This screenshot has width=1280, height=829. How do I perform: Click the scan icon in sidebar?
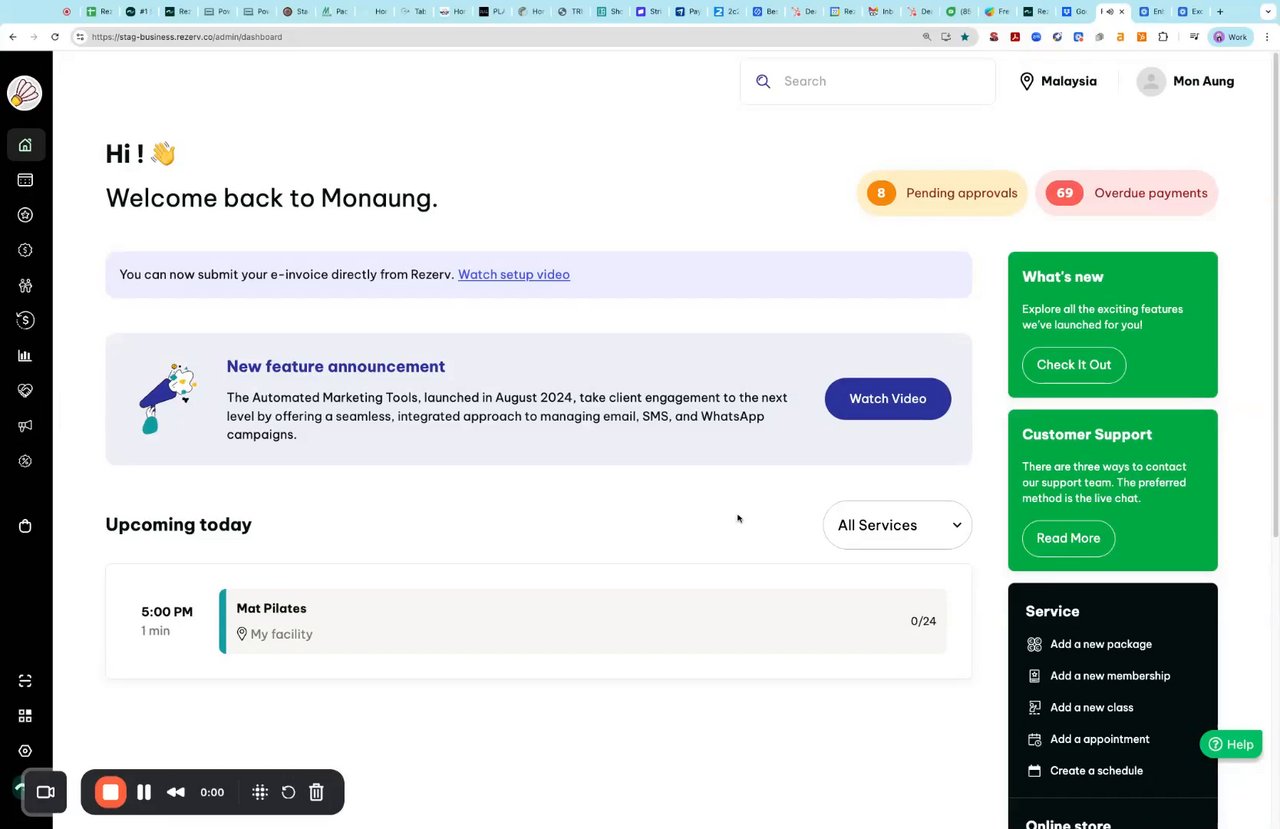(x=25, y=681)
